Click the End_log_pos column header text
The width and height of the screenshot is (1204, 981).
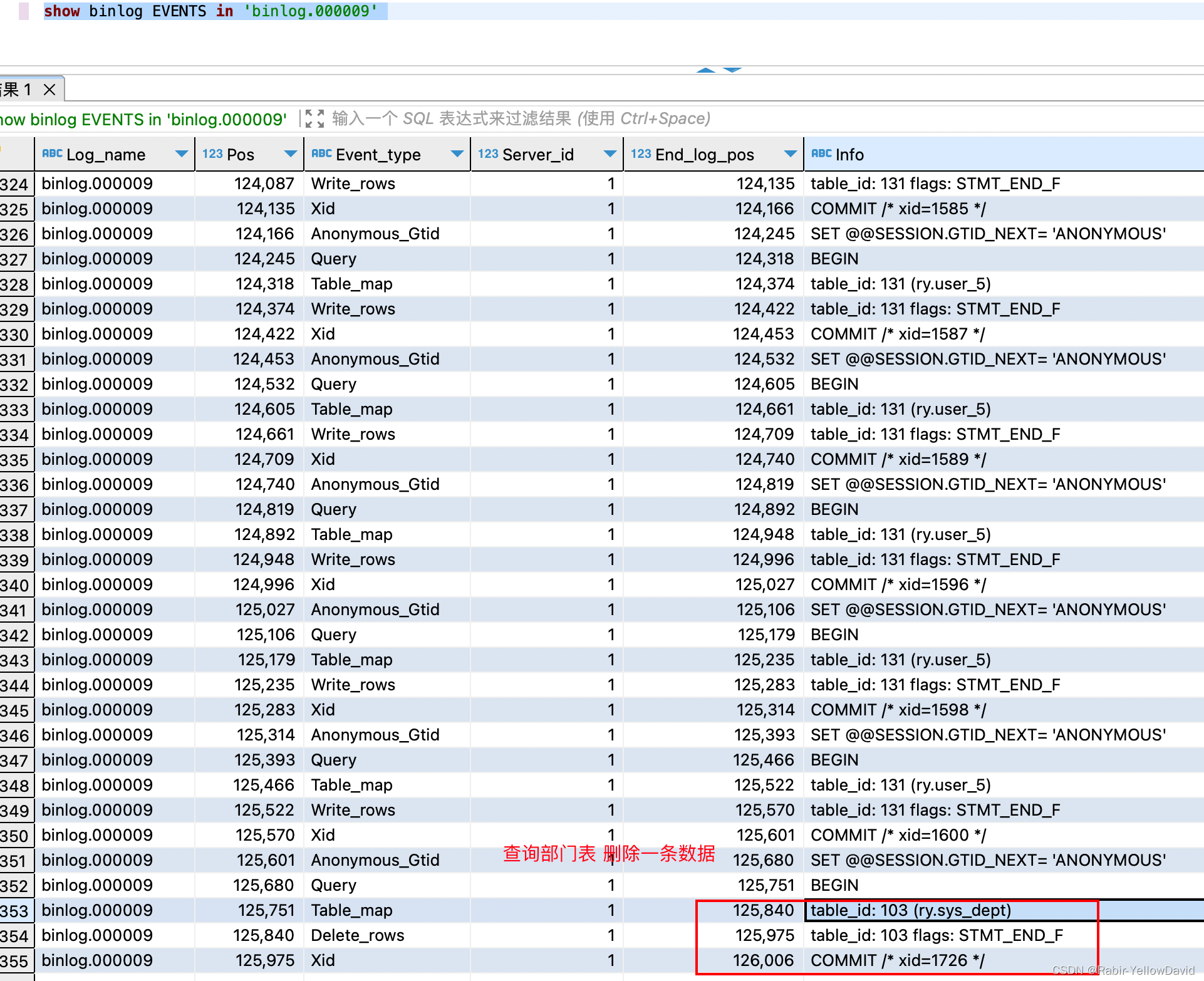(x=705, y=155)
